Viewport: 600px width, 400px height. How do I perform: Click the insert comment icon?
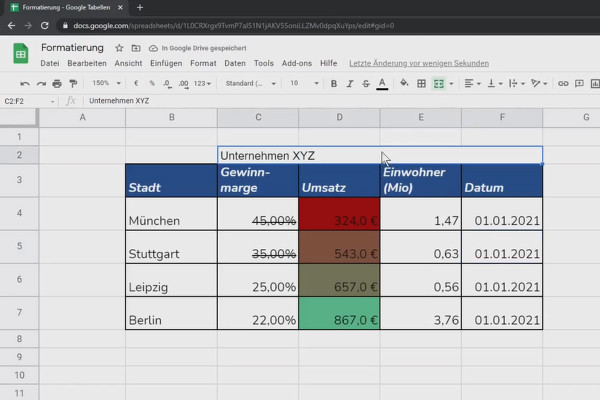[x=579, y=83]
